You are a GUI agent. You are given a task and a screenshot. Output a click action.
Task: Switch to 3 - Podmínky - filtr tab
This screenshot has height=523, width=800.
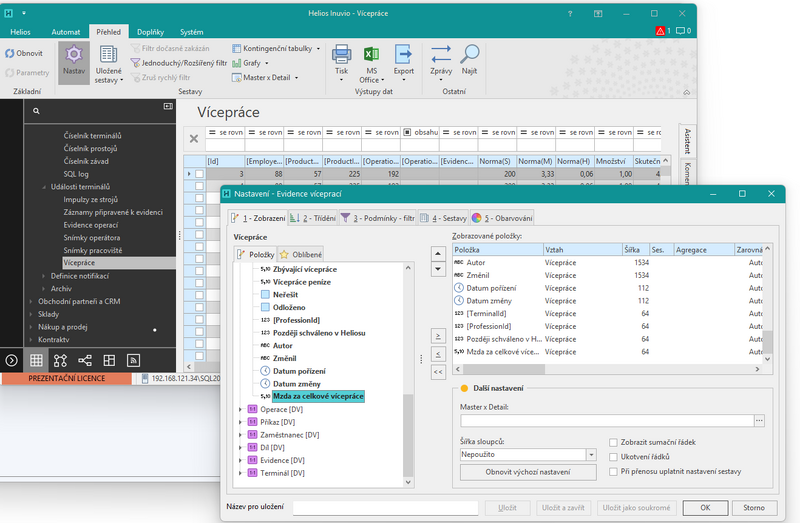click(378, 218)
